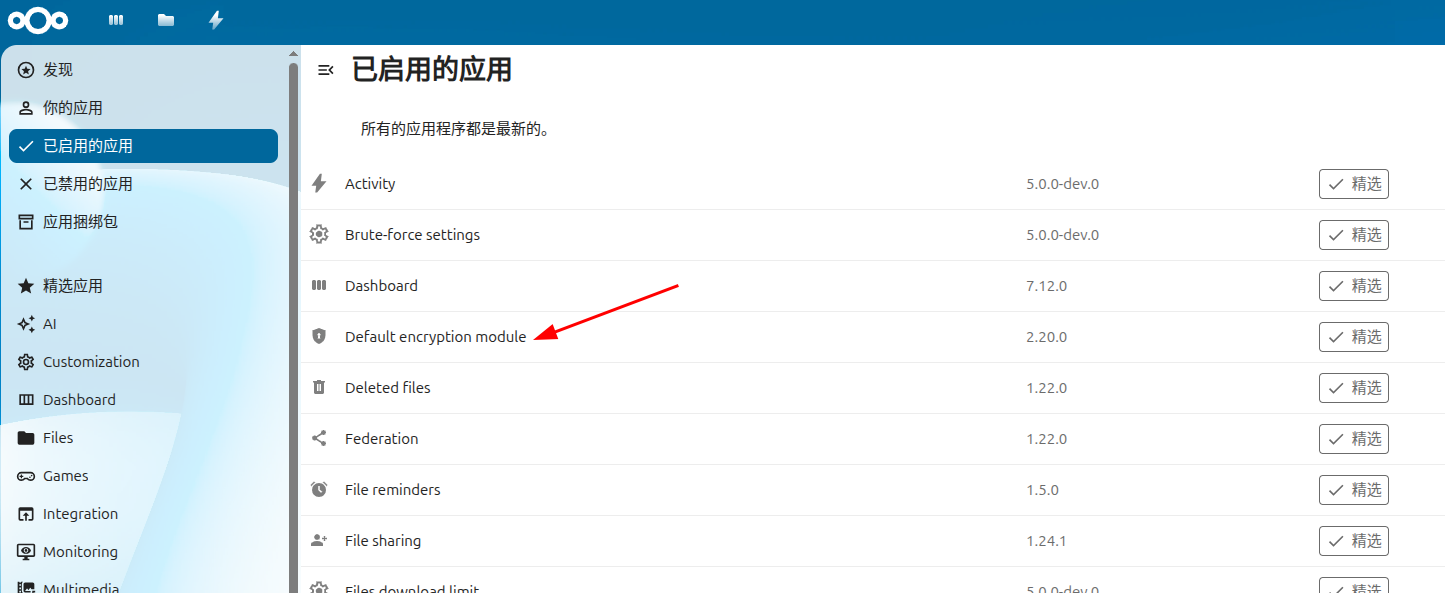Toggle 精选 button on Dashboard row
Screen dimensions: 1445x593
point(1353,286)
